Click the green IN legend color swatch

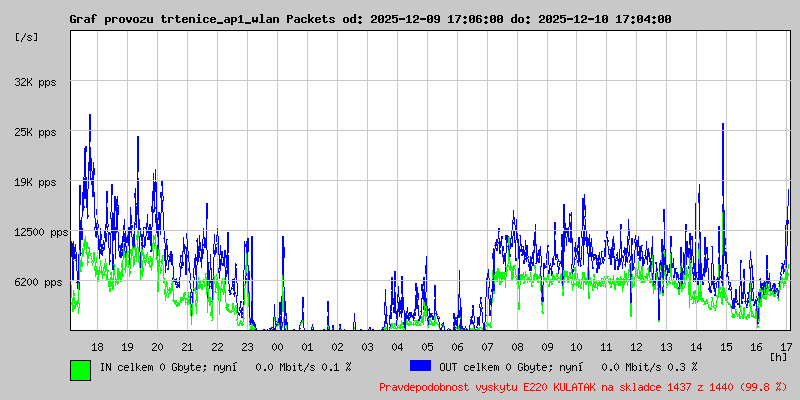(81, 370)
